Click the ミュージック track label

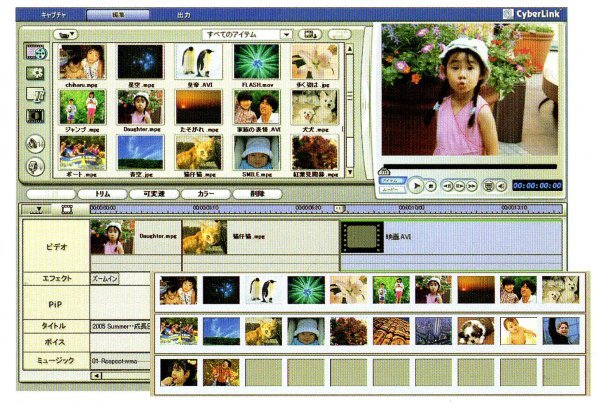pyautogui.click(x=56, y=361)
